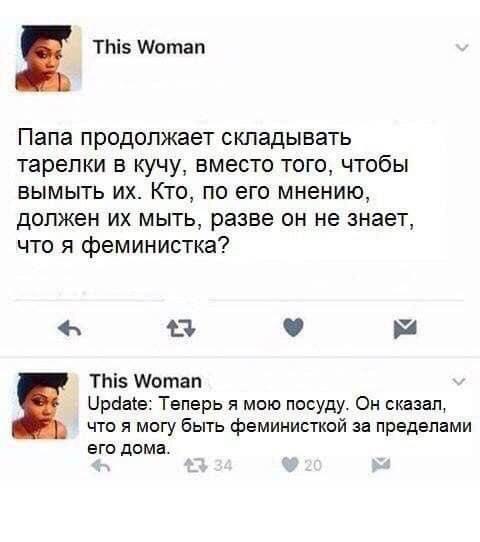Open This Woman profile from Update tweet
Screen dimensions: 480x542
(146, 381)
